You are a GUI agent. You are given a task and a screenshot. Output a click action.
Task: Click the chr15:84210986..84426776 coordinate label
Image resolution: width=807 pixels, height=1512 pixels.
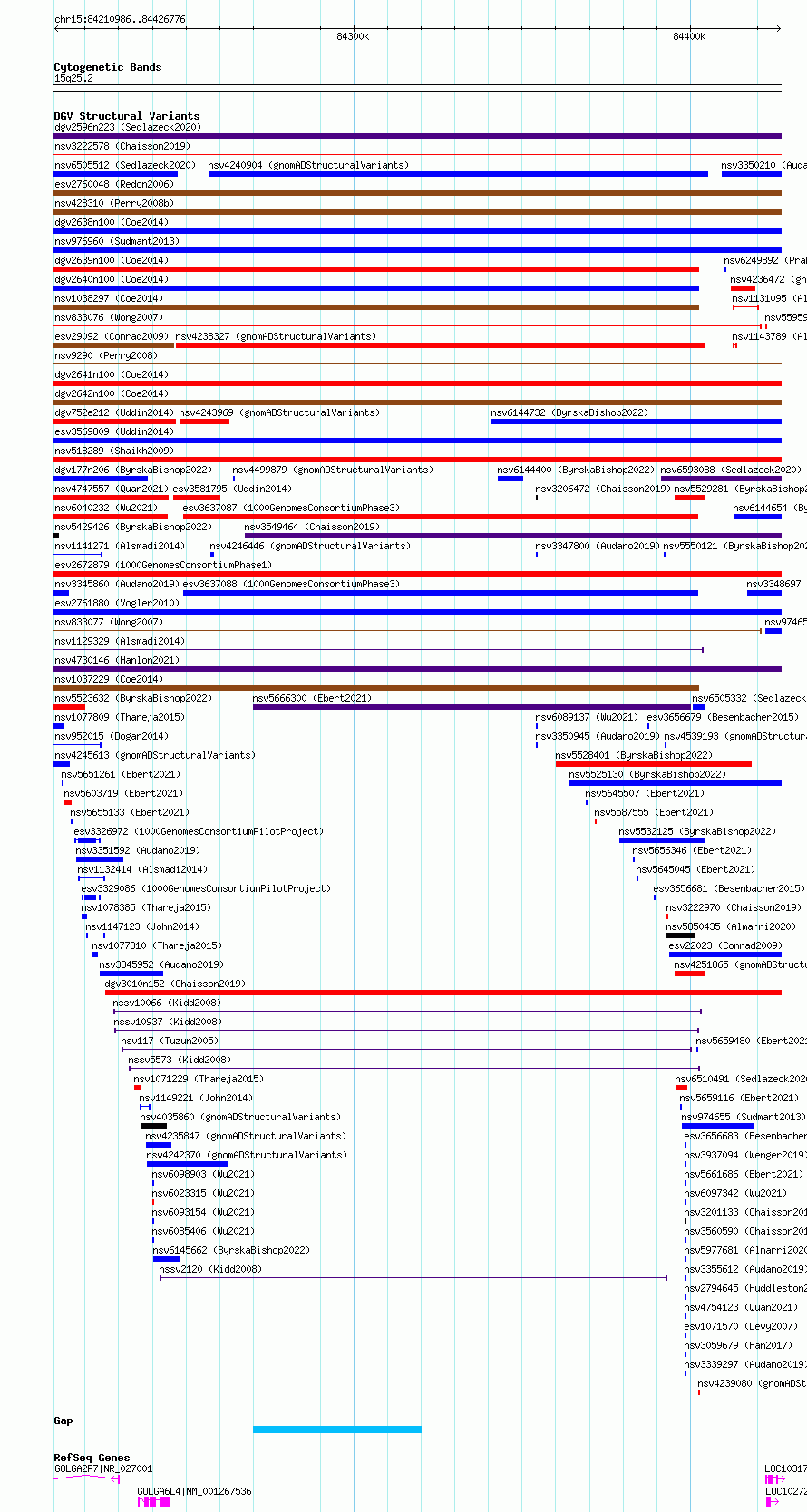(x=120, y=19)
